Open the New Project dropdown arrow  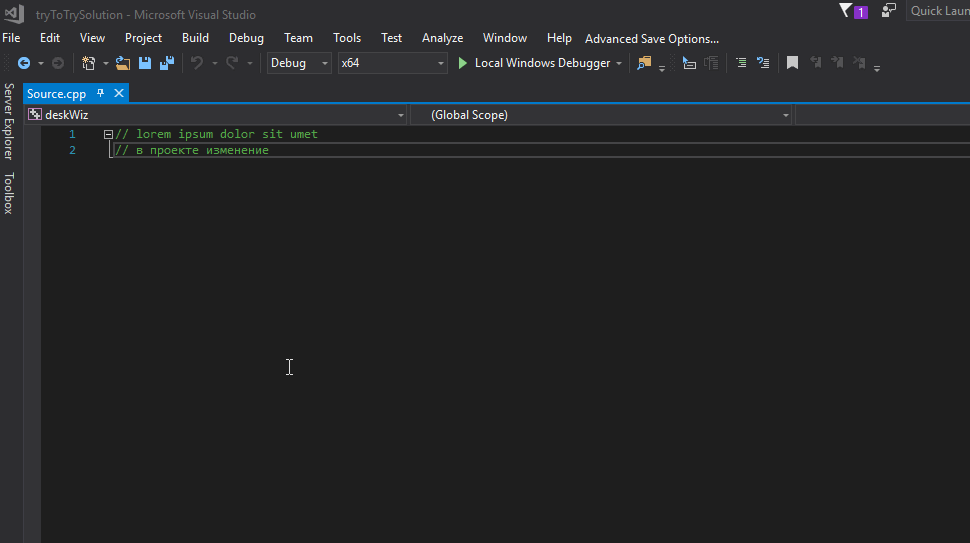(105, 63)
